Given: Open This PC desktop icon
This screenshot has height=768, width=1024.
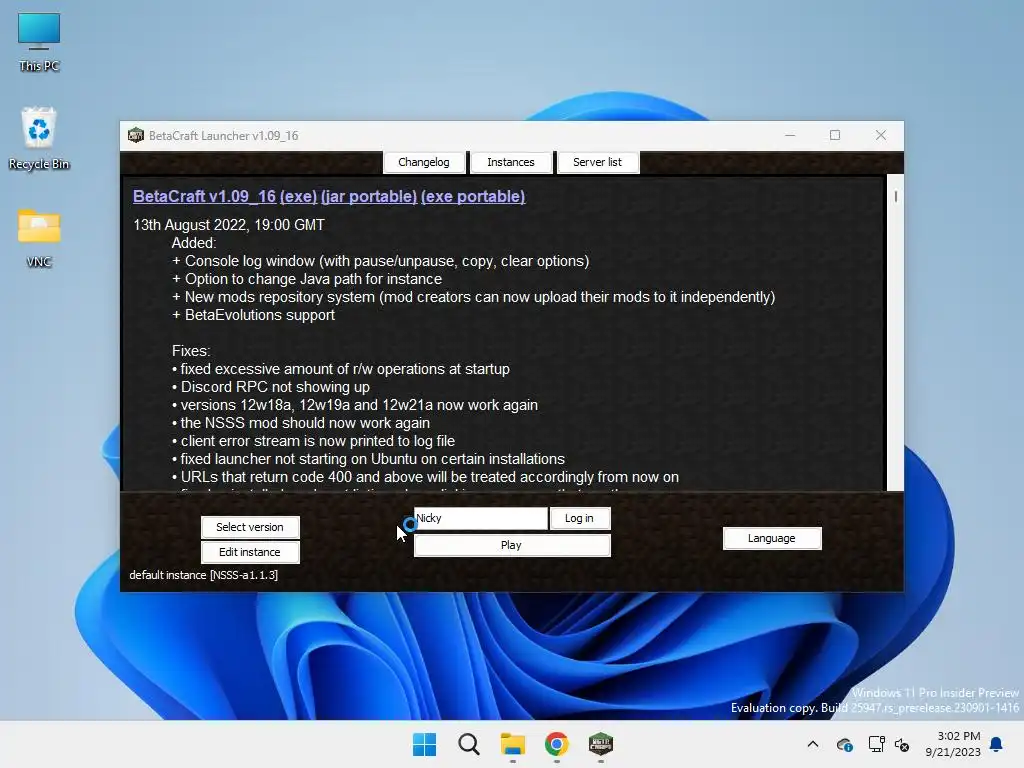Looking at the screenshot, I should [39, 42].
